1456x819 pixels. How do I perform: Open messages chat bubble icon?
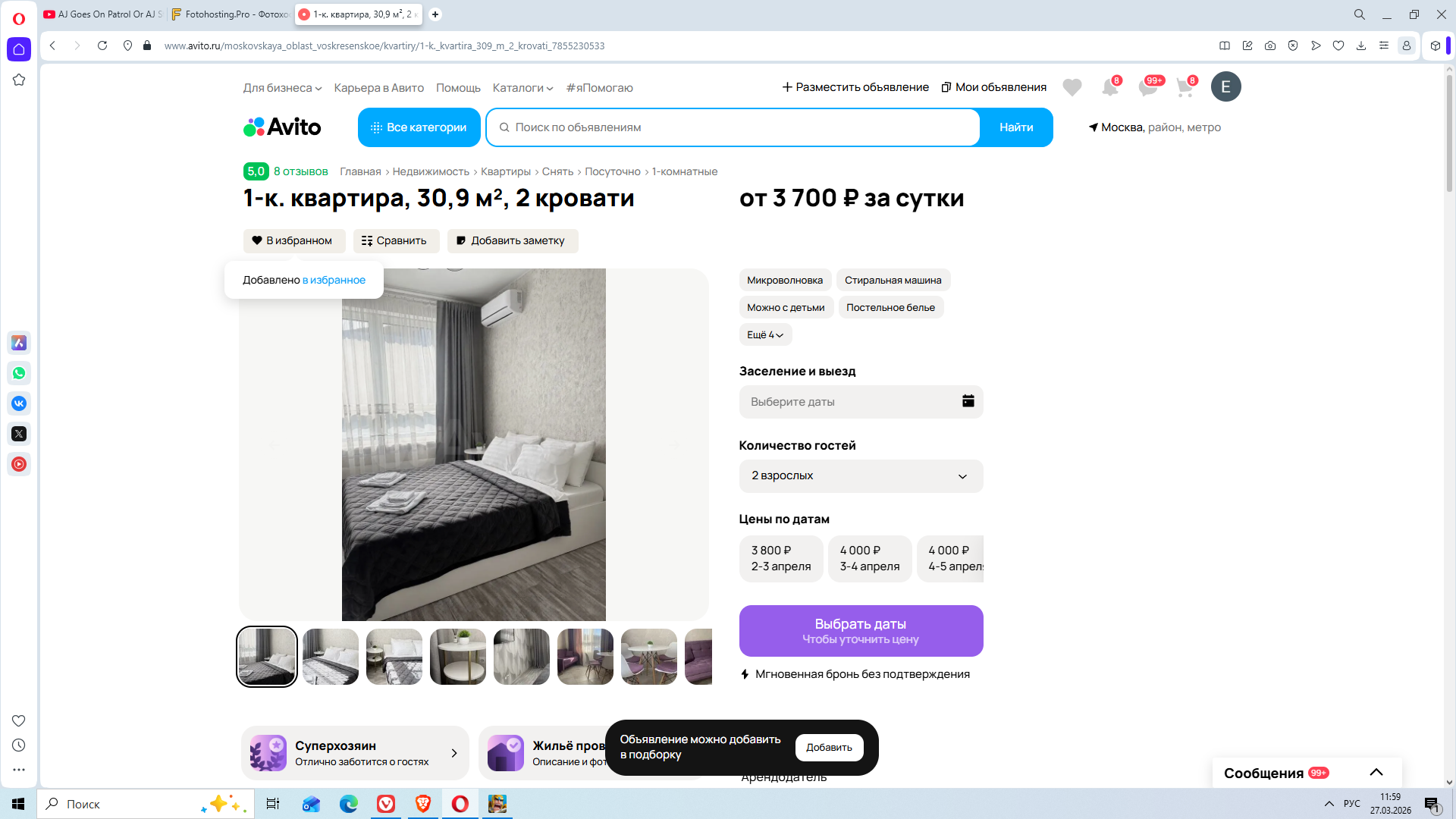pos(1147,87)
